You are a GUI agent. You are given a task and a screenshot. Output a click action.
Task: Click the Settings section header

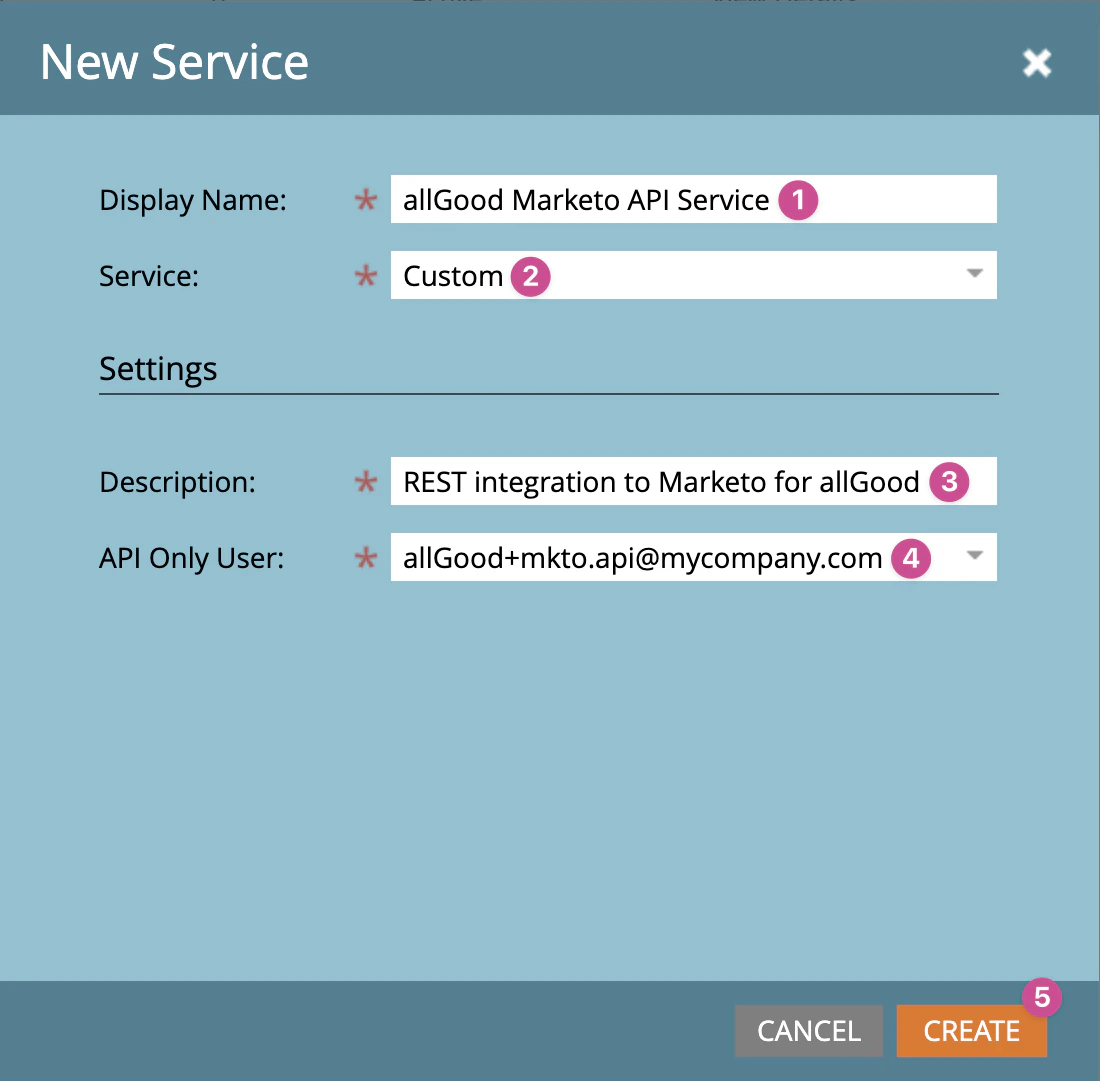(157, 369)
